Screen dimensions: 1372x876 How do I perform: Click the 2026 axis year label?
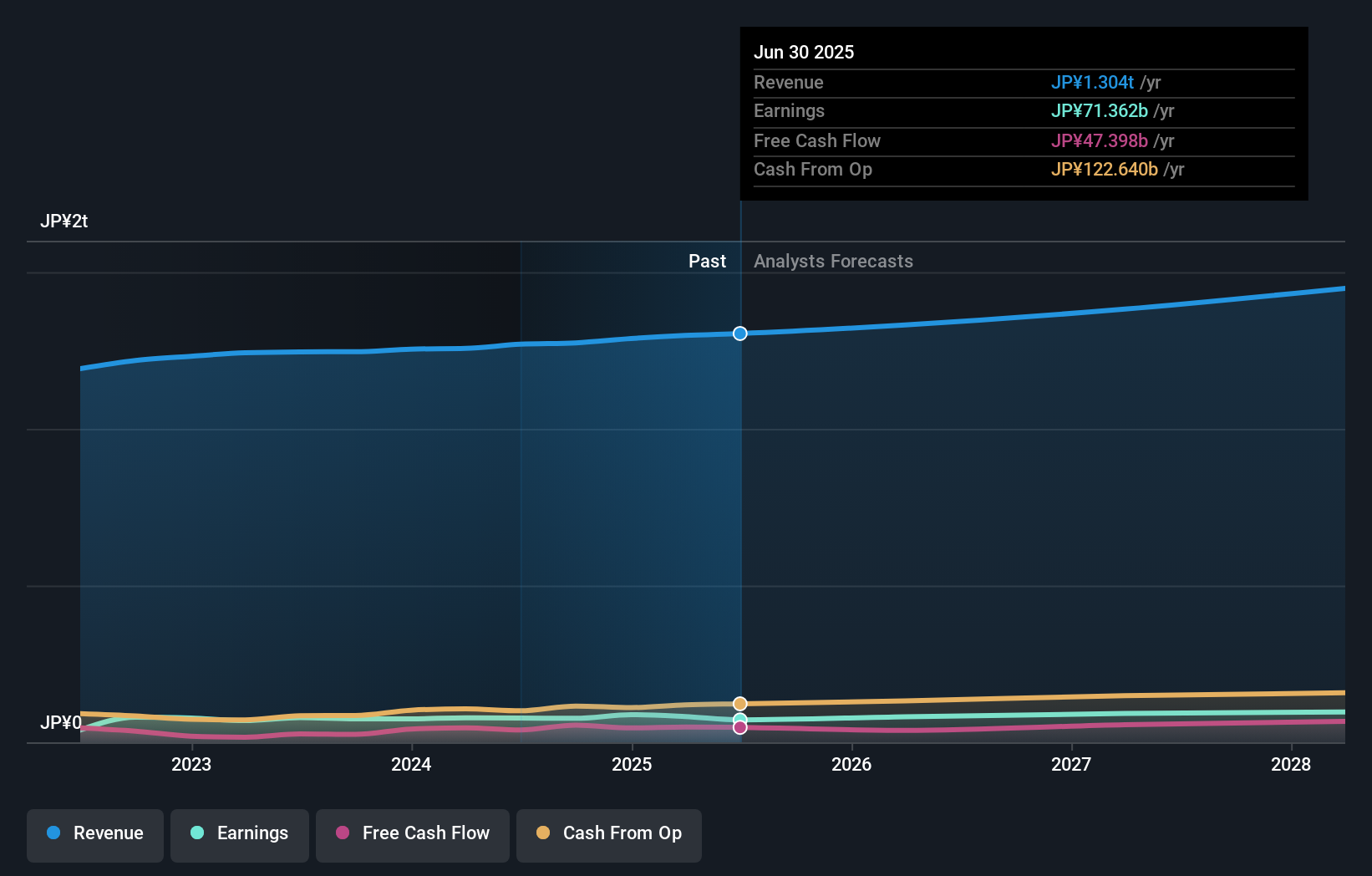(x=851, y=764)
